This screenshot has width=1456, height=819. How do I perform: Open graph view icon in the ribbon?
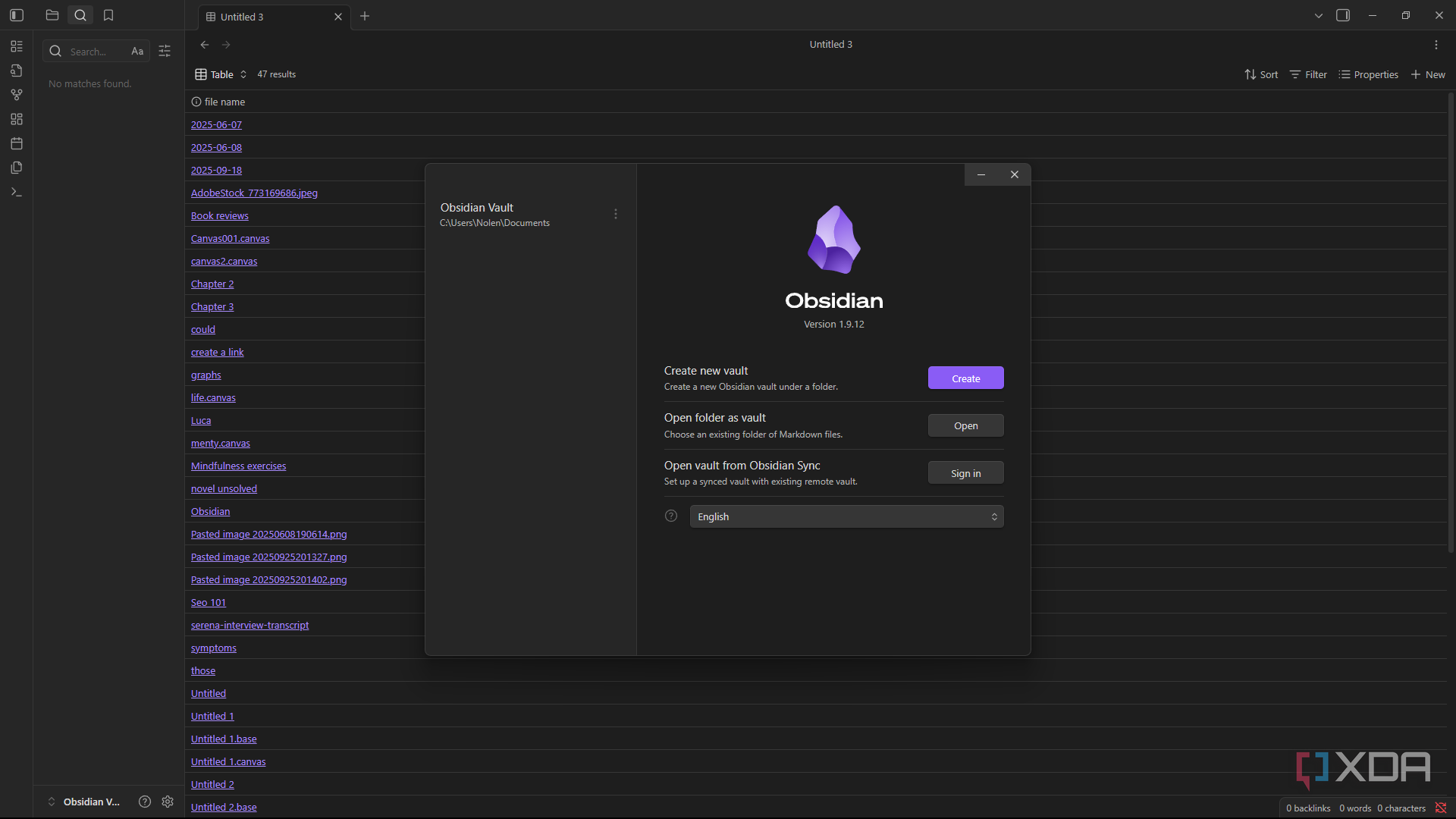[17, 95]
